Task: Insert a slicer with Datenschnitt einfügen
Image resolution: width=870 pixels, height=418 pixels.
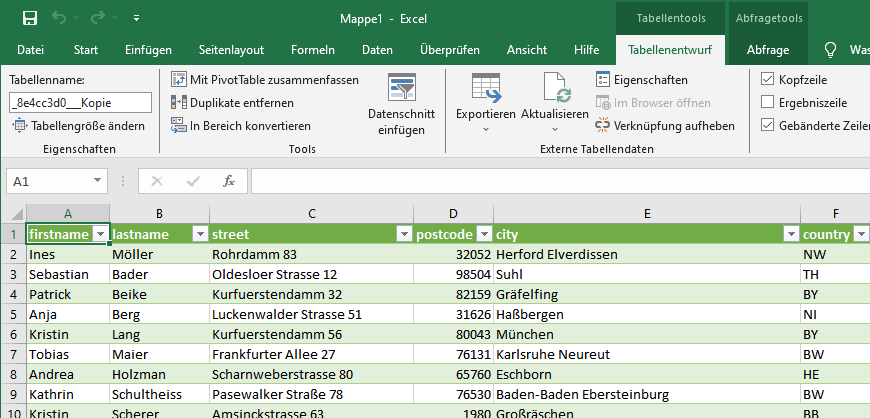Action: pos(401,88)
